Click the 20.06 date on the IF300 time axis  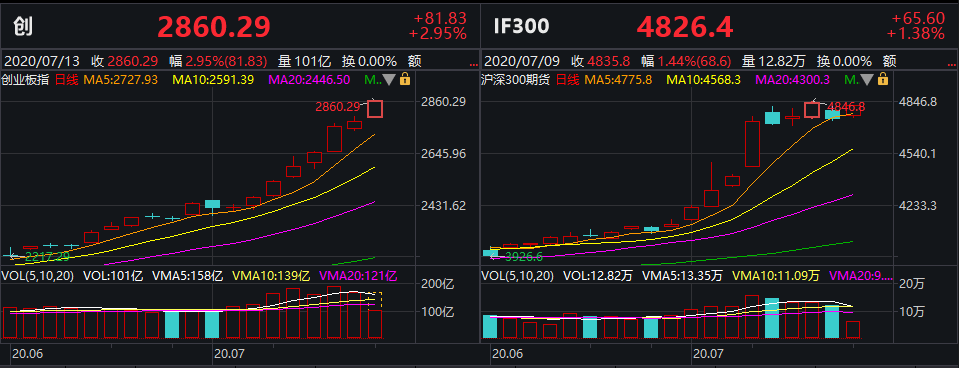coord(507,353)
